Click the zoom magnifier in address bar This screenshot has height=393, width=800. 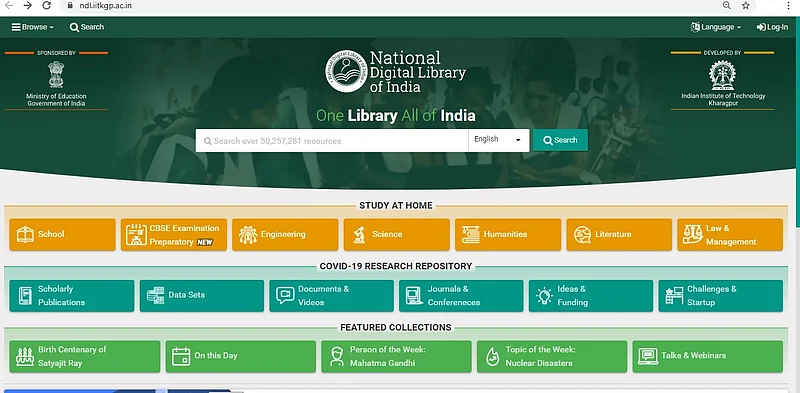(727, 5)
